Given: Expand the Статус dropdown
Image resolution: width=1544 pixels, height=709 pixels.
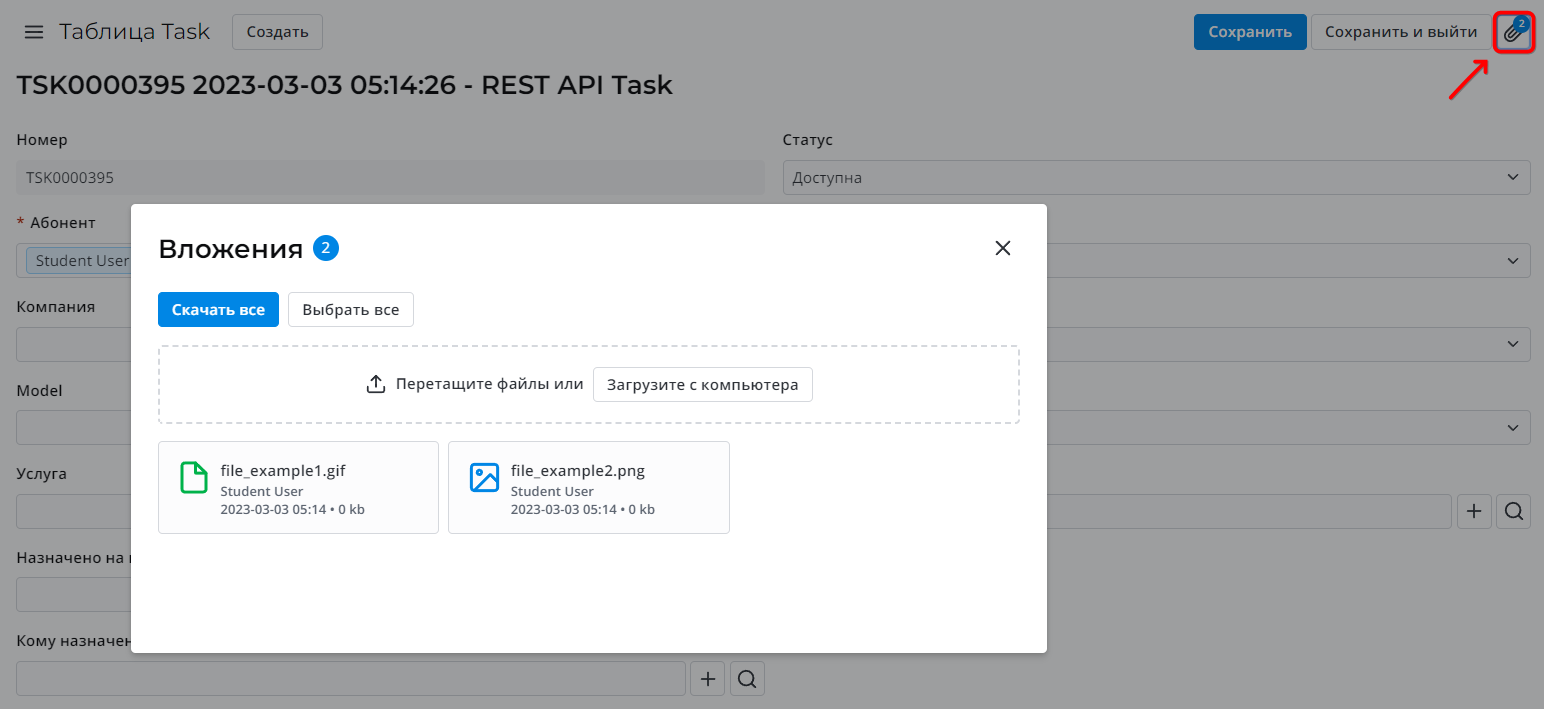Looking at the screenshot, I should [x=1156, y=178].
